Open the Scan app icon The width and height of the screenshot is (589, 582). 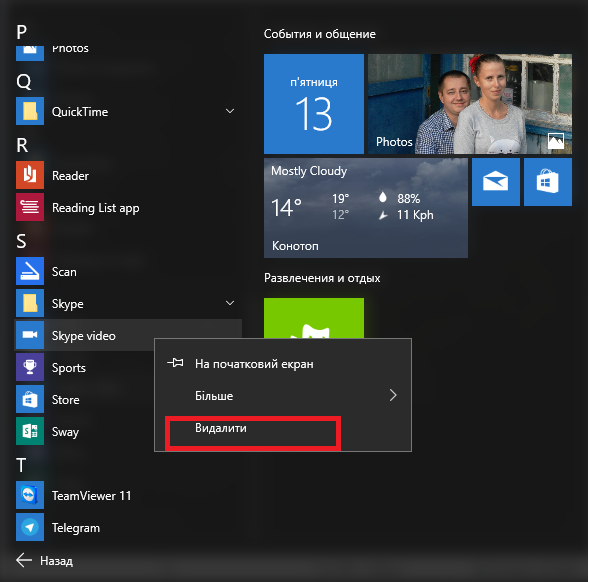[30, 271]
